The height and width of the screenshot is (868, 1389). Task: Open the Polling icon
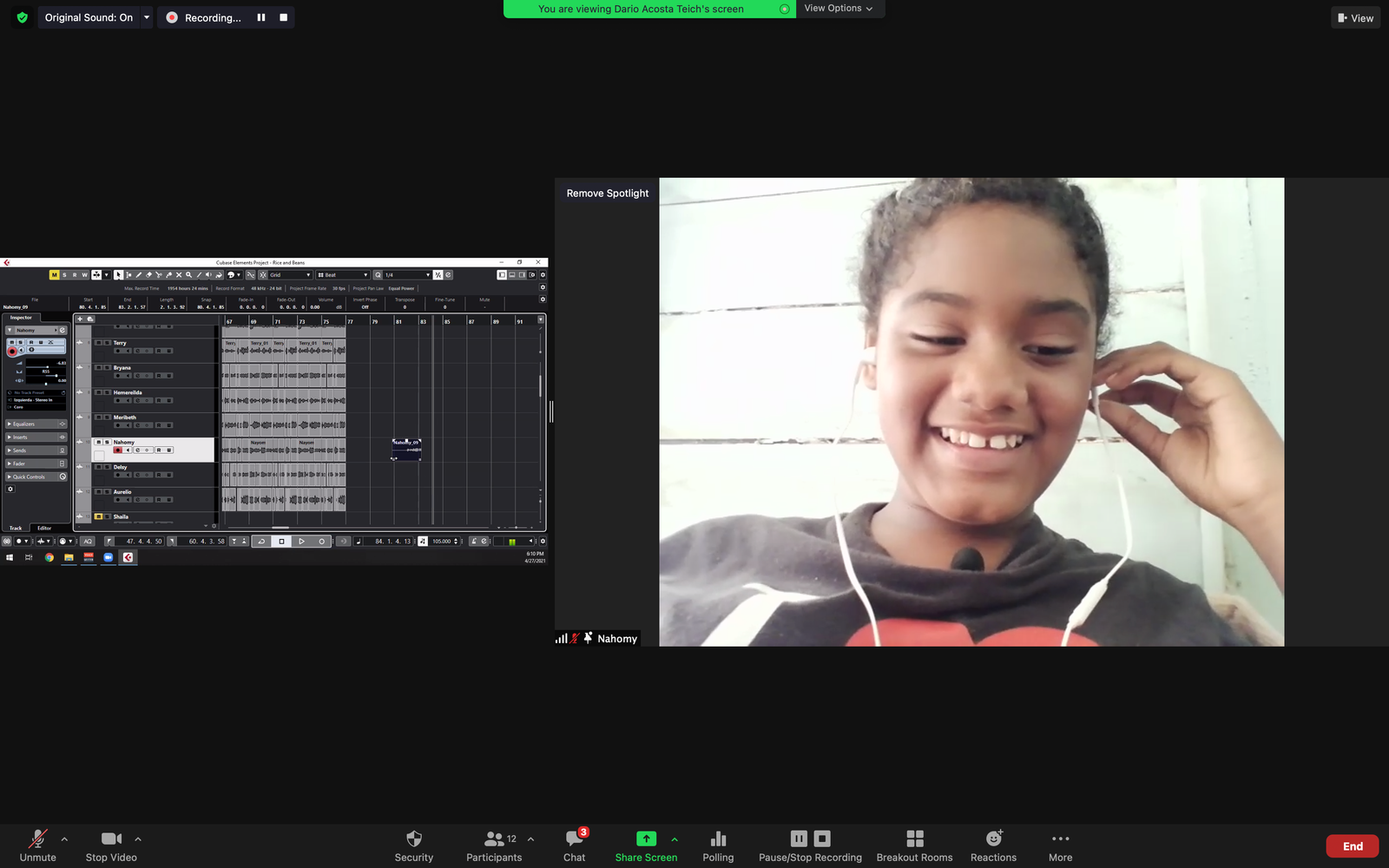click(718, 838)
